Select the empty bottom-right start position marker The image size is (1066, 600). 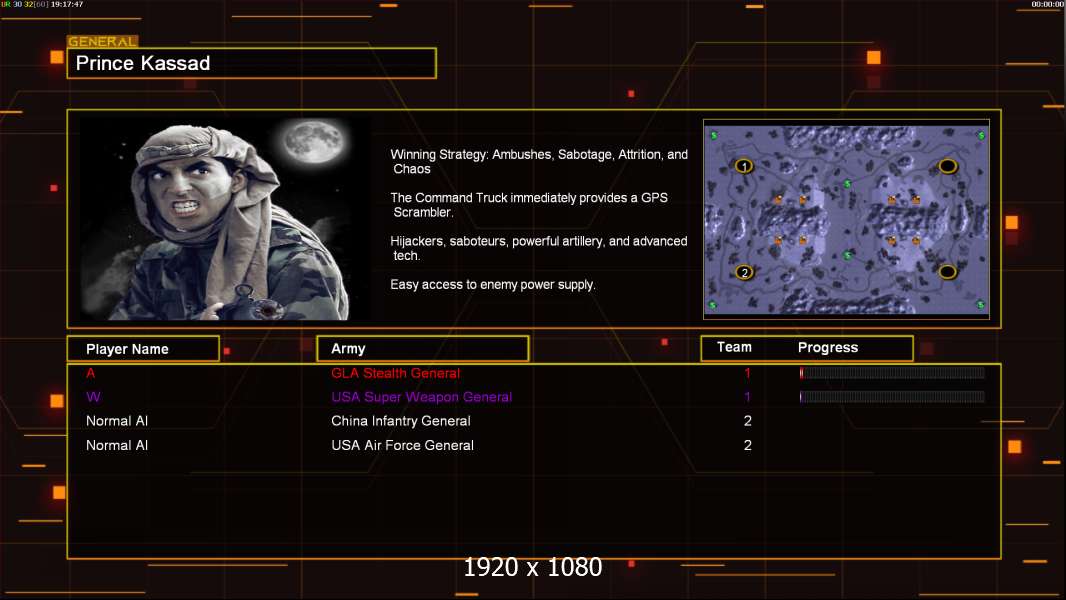pyautogui.click(x=948, y=272)
